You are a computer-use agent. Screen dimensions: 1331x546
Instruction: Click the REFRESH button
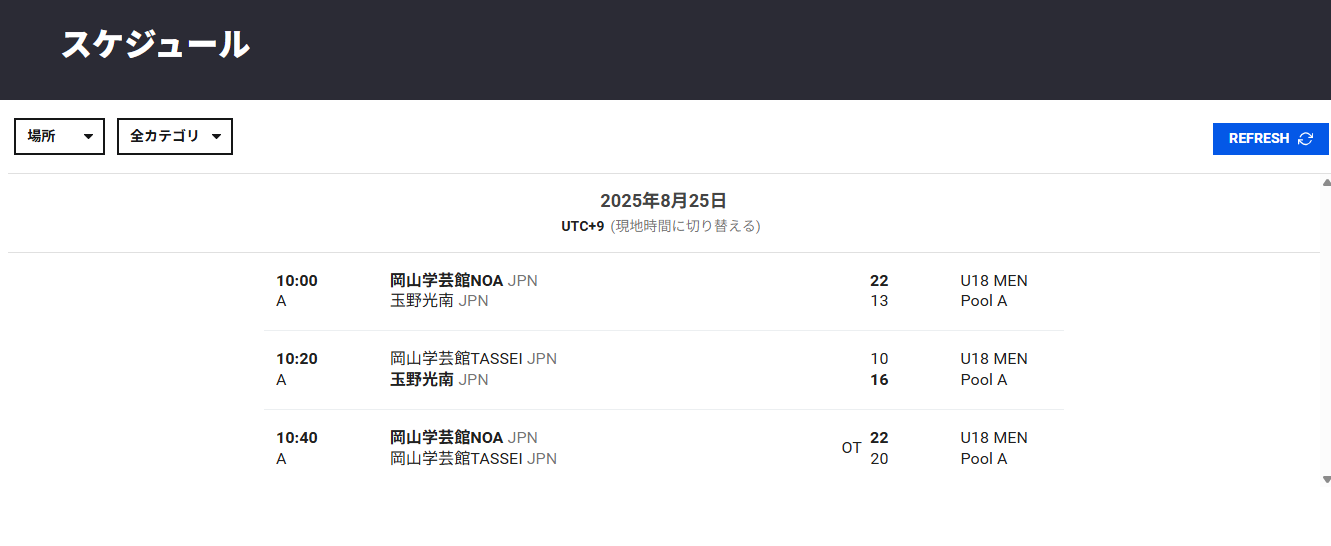click(x=1270, y=139)
